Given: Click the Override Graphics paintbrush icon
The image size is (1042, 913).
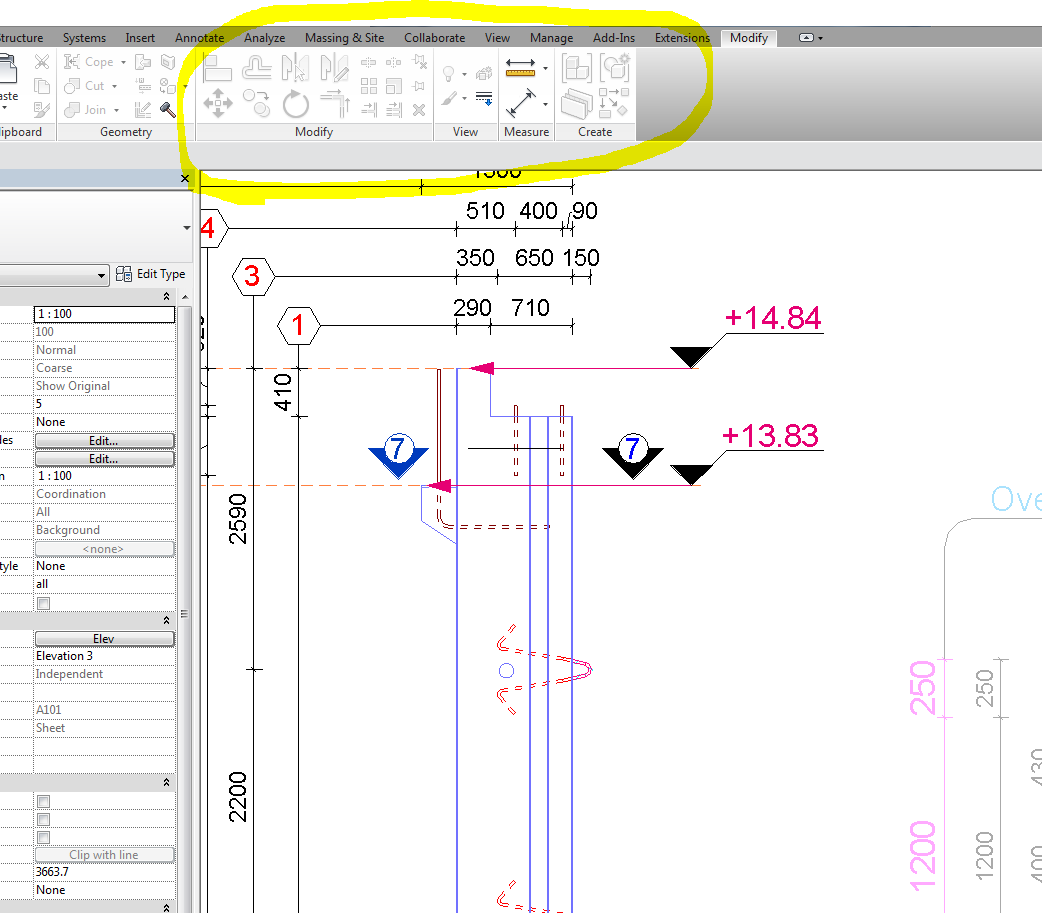Looking at the screenshot, I should [449, 99].
